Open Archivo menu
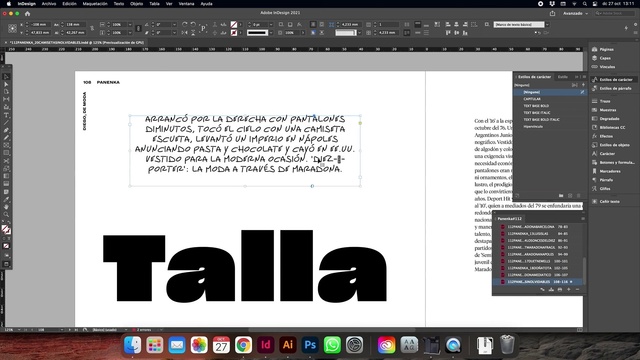Viewport: 640px width, 360px height. click(x=49, y=4)
